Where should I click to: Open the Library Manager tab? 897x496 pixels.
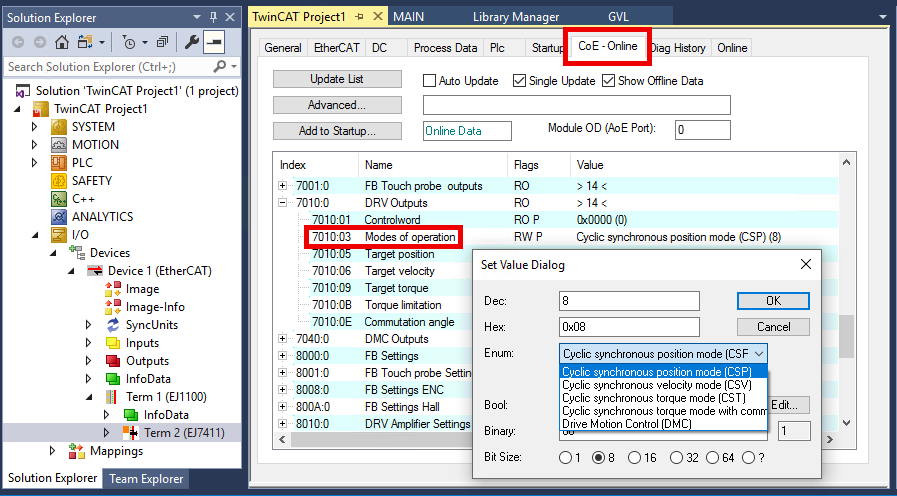coord(515,17)
